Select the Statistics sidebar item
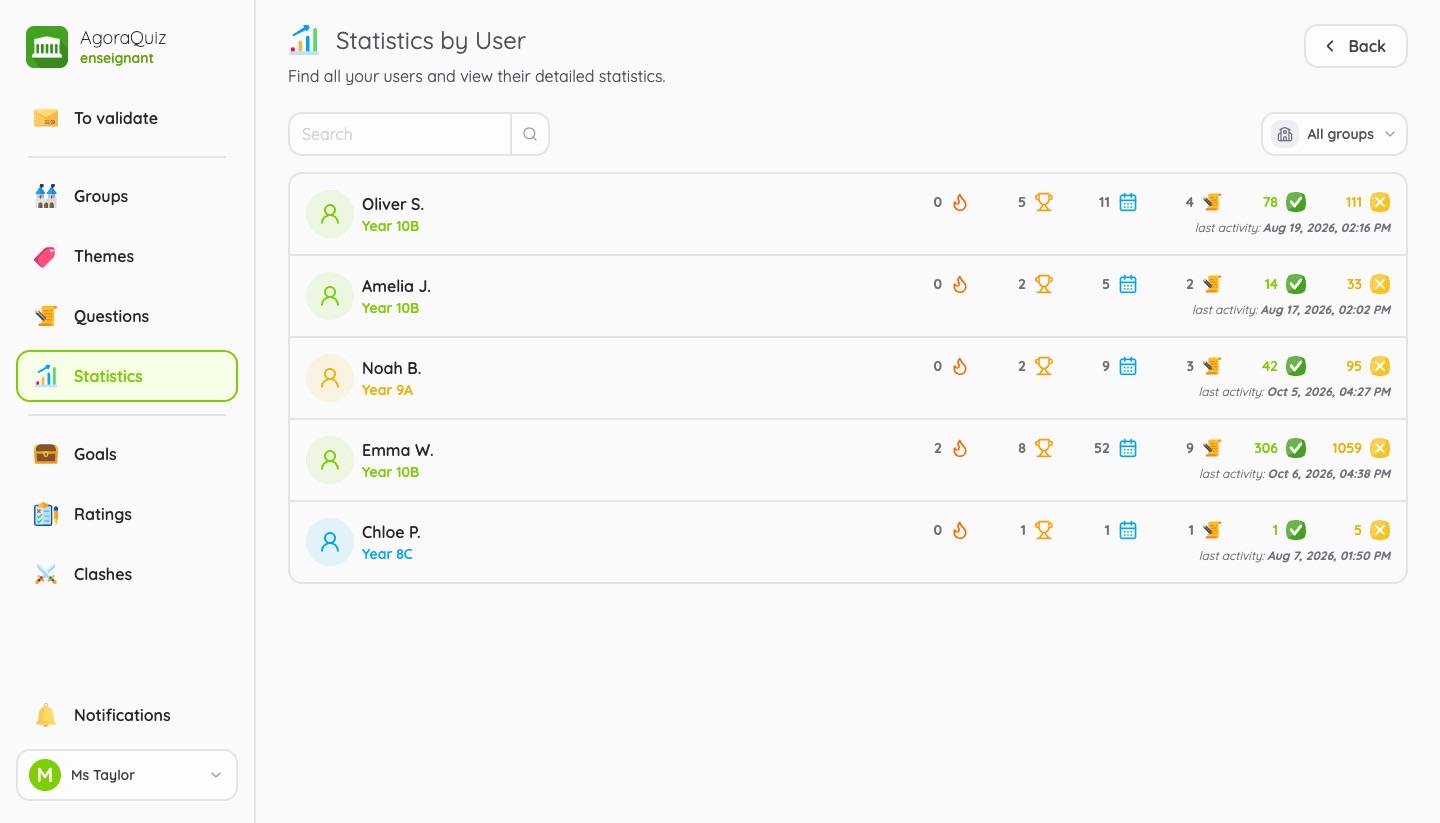 (127, 376)
